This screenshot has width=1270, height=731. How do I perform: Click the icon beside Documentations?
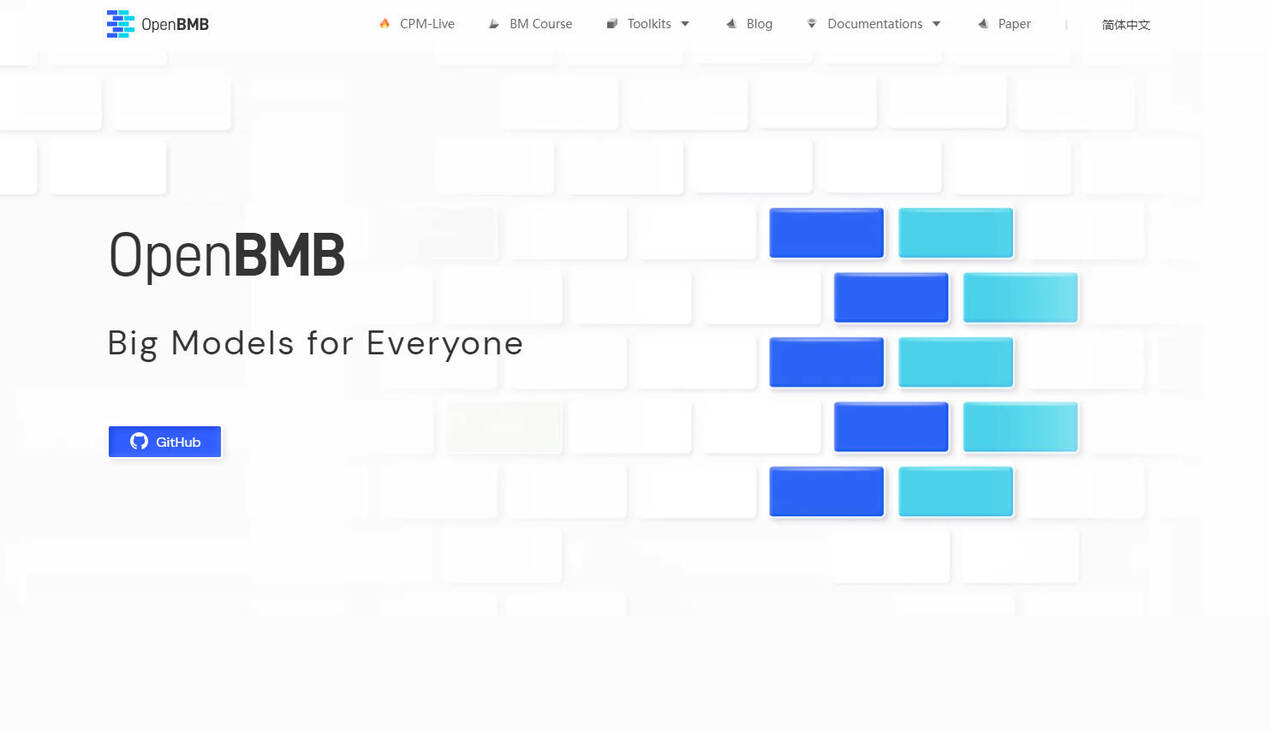(x=812, y=24)
